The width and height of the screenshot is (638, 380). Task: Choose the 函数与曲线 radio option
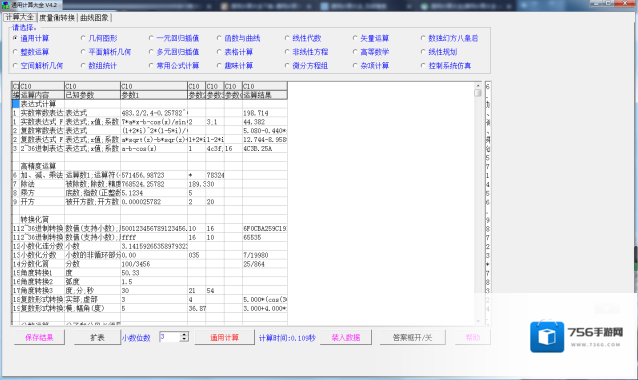pyautogui.click(x=238, y=38)
